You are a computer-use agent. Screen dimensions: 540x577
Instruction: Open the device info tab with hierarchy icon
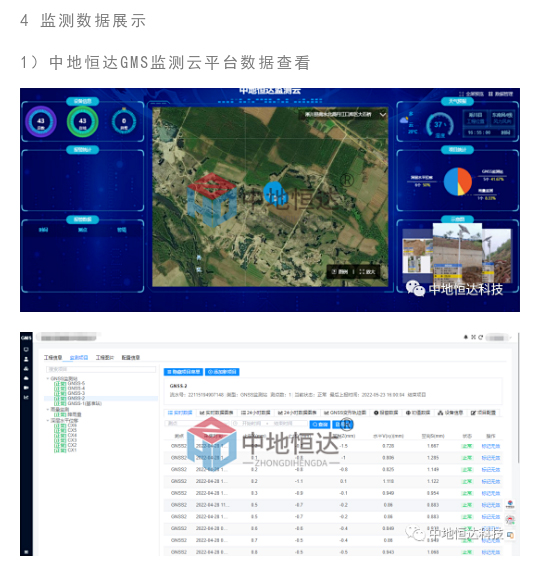coord(450,413)
